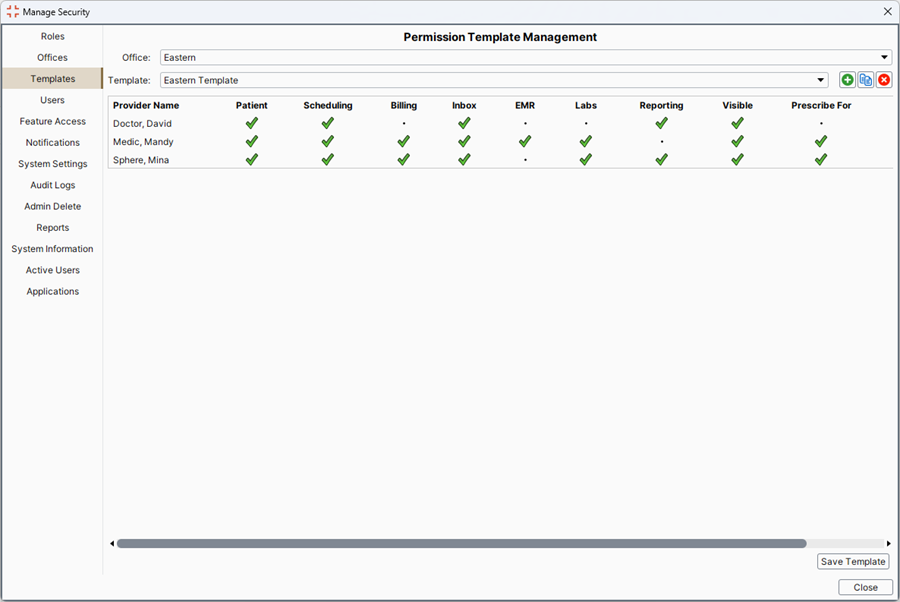Enable Billing permission for Doctor, David
Screen dimensions: 900x602
coord(404,123)
